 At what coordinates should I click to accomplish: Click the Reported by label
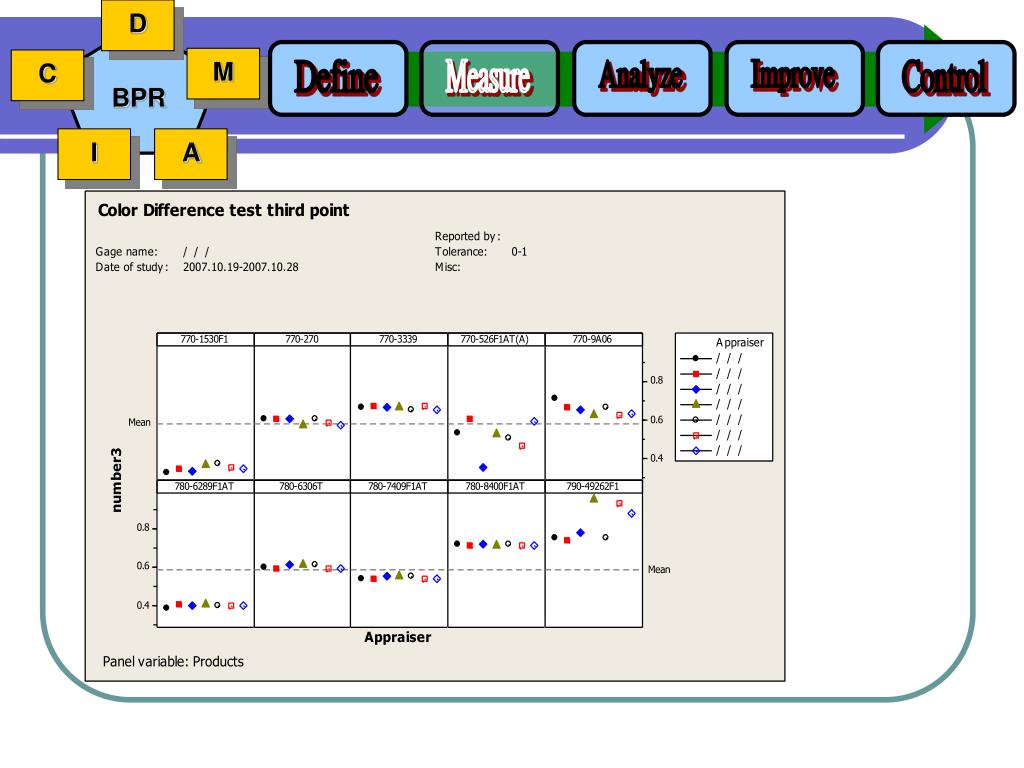coord(468,236)
